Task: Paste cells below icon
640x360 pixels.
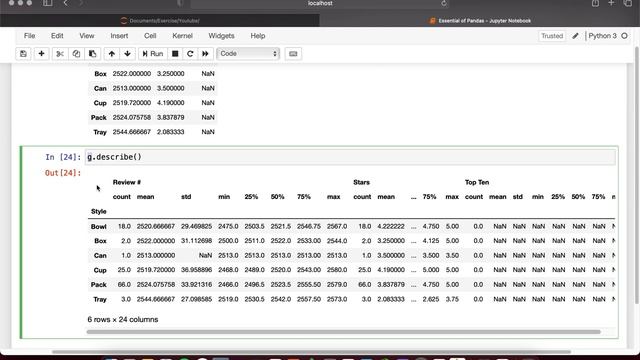Action: point(93,54)
